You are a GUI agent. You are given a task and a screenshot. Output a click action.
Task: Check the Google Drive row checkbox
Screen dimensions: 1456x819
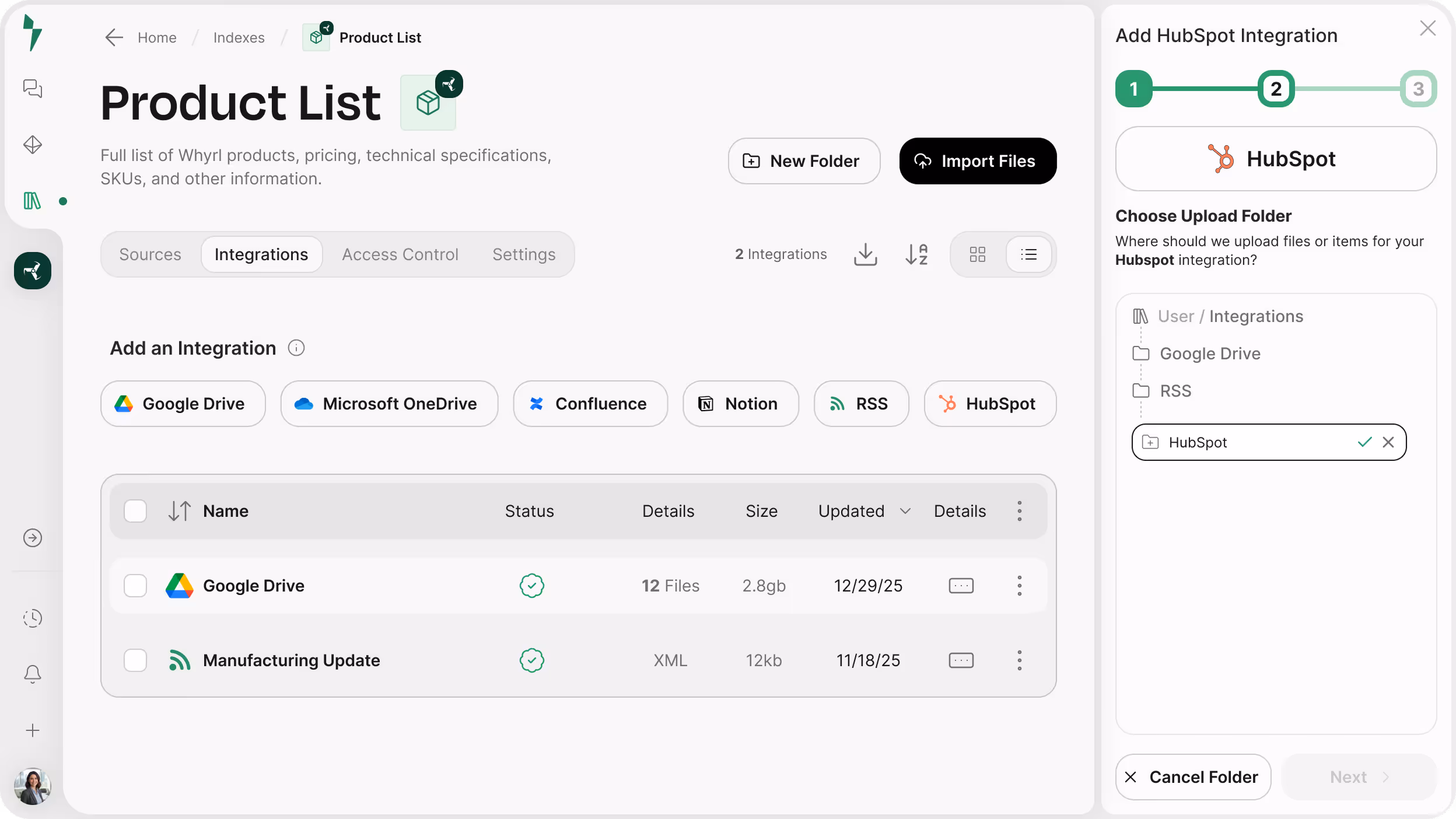click(135, 586)
